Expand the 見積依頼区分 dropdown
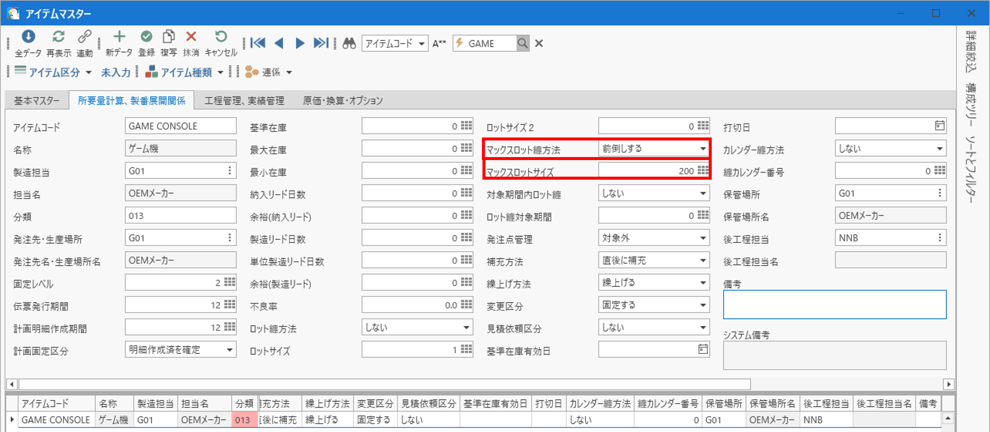990x432 pixels. (703, 327)
